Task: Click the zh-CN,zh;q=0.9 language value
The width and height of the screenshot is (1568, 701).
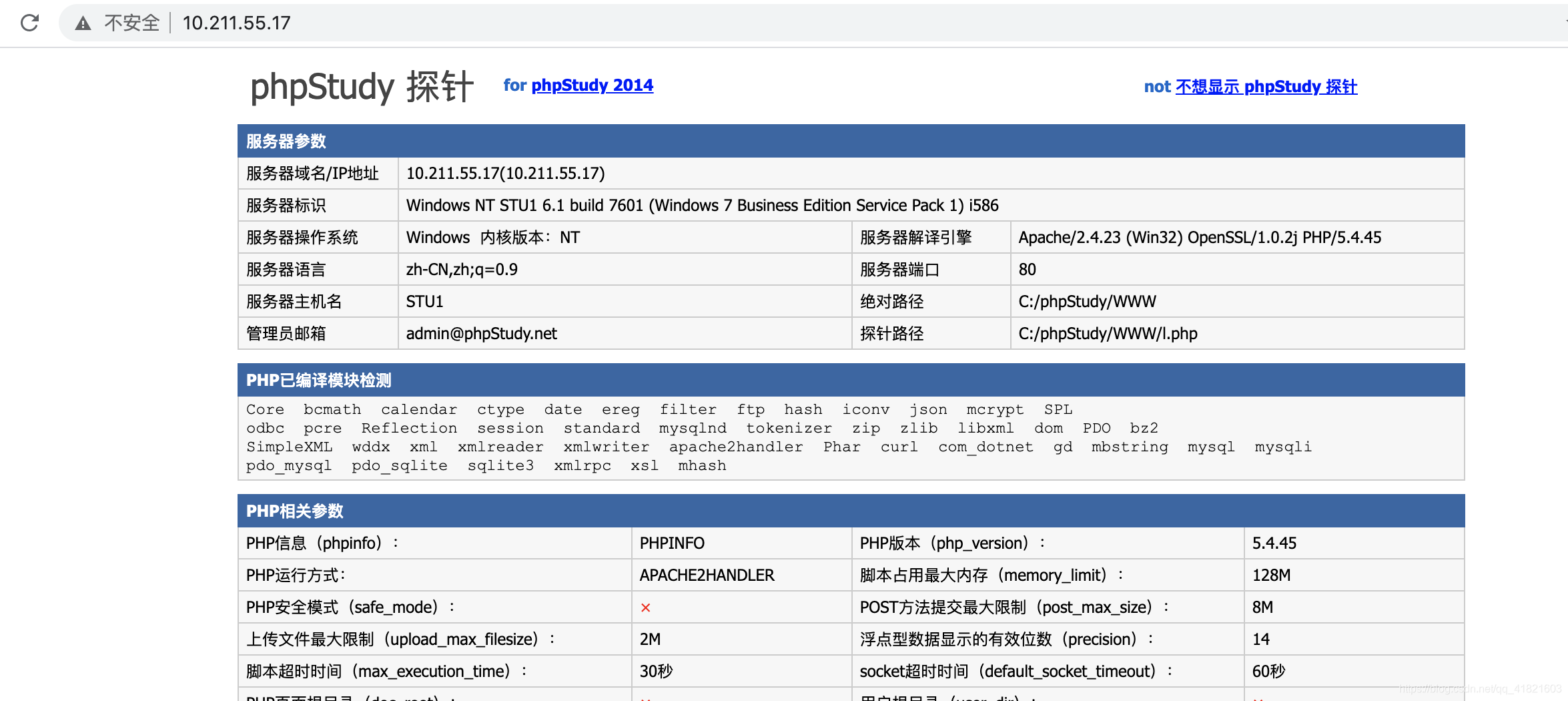Action: [x=462, y=270]
